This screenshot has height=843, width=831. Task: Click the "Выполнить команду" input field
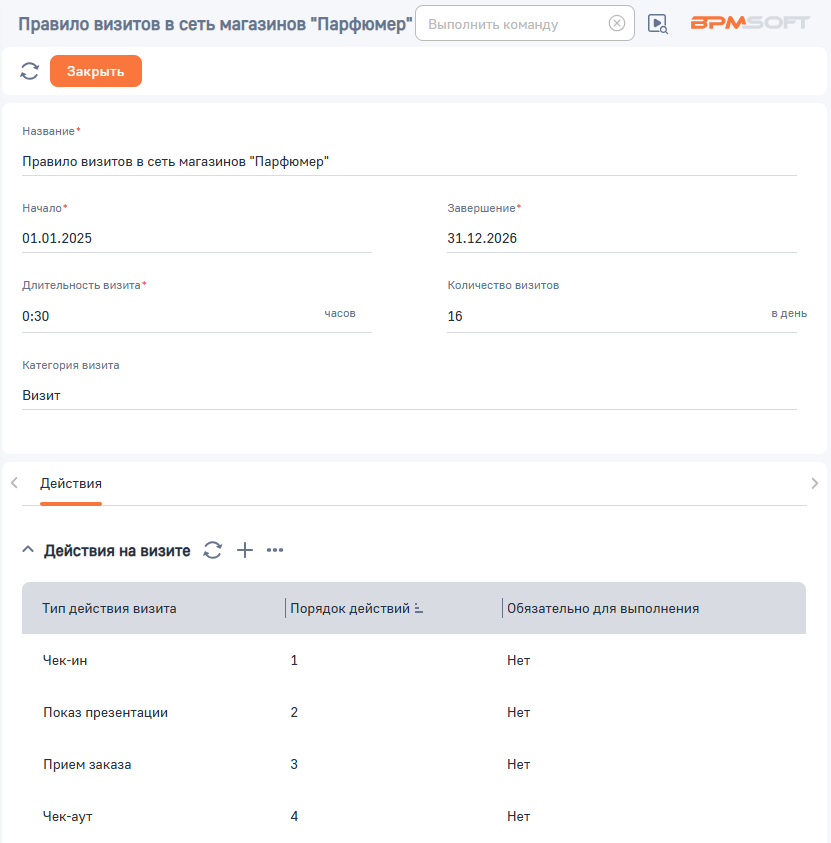pos(512,24)
